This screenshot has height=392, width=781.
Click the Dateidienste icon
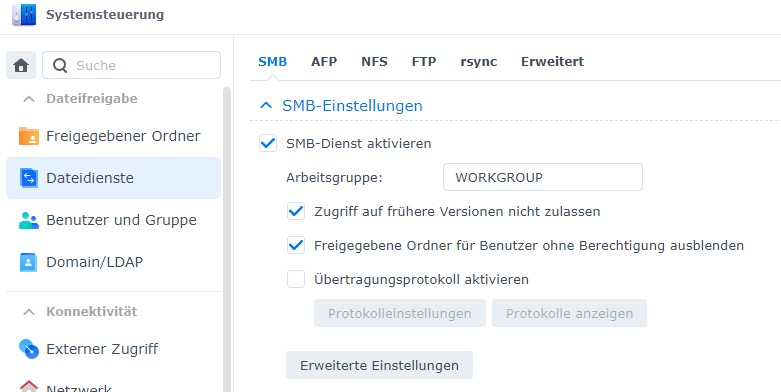click(29, 178)
